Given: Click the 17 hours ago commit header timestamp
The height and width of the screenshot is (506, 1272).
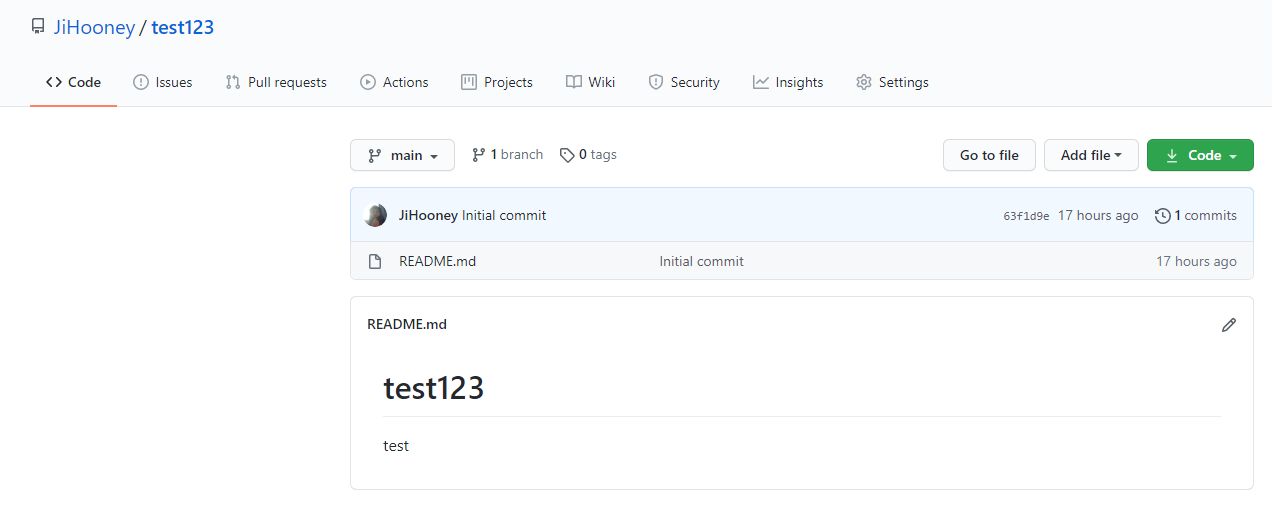Looking at the screenshot, I should (x=1098, y=215).
